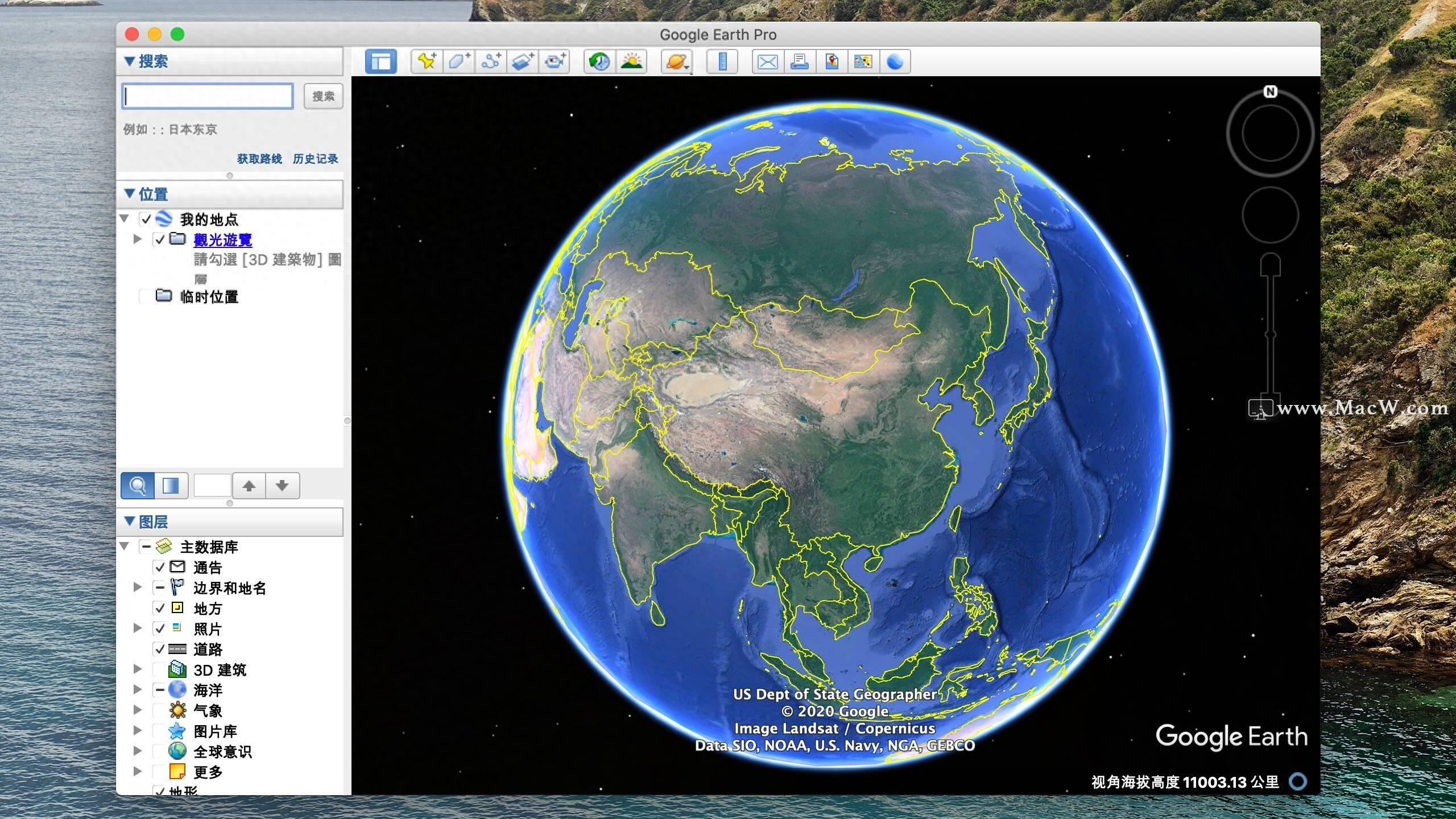Collapse the 图层 panel header

tap(230, 522)
